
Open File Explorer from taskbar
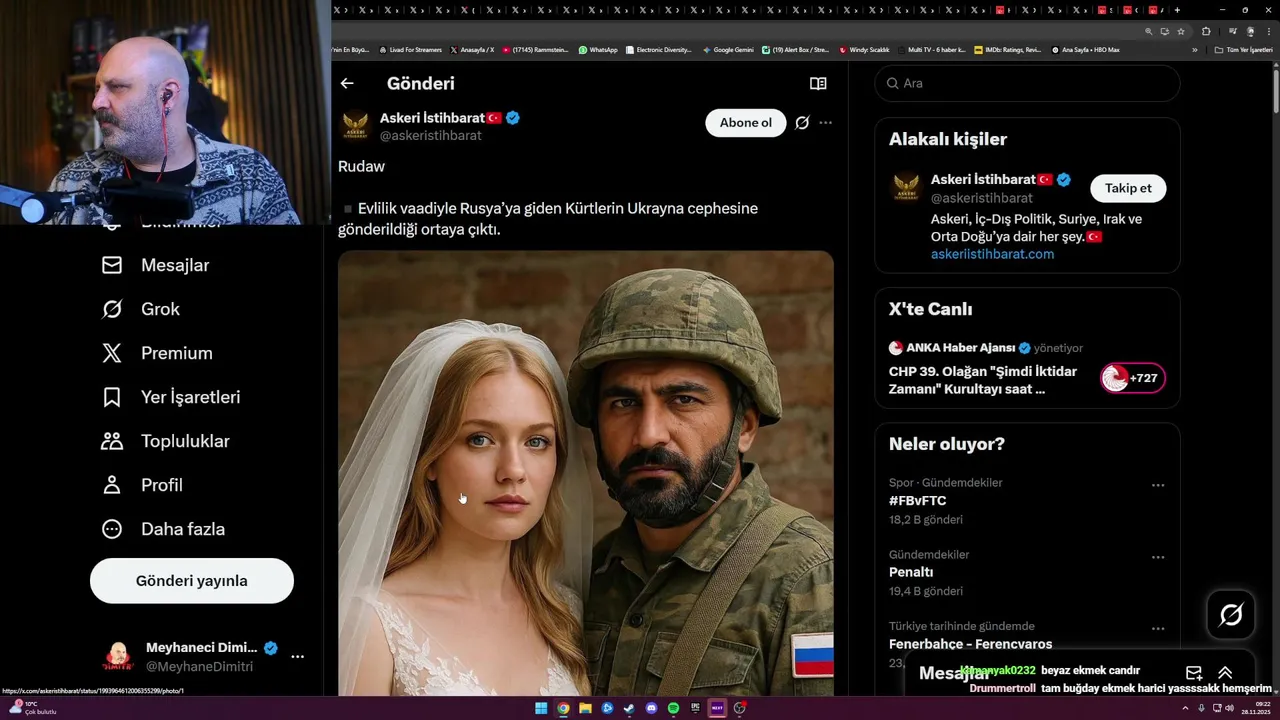tap(585, 708)
